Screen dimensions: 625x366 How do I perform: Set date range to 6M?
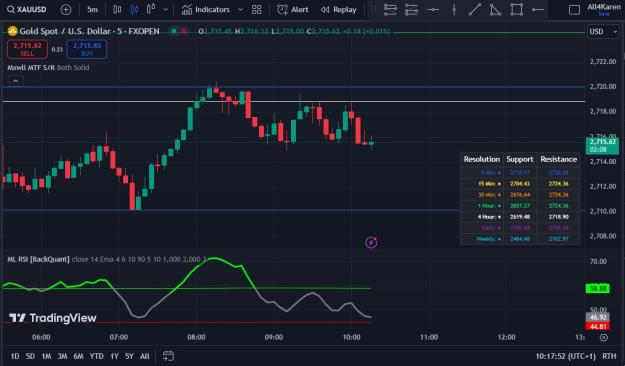(x=79, y=356)
